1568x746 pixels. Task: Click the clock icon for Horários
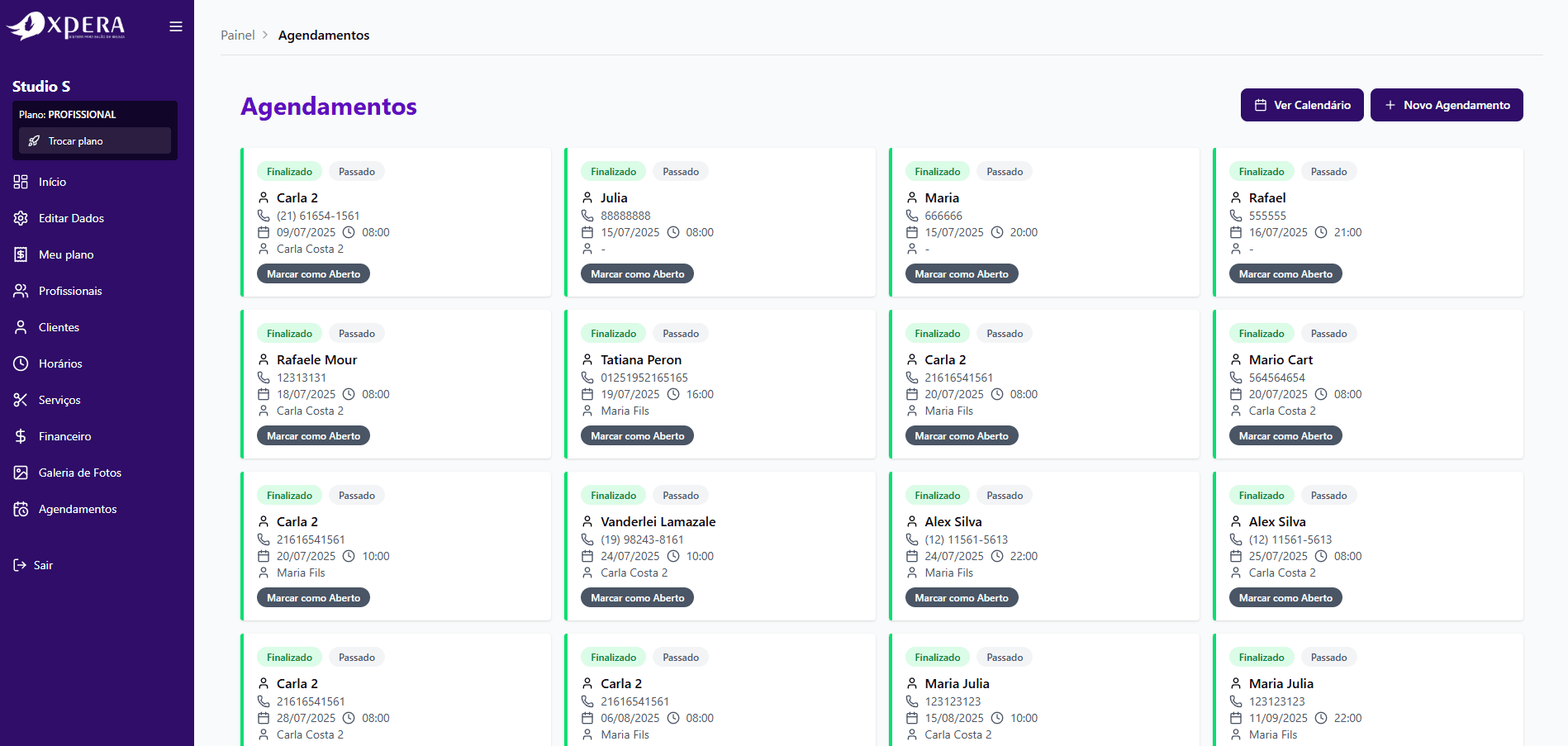[21, 363]
